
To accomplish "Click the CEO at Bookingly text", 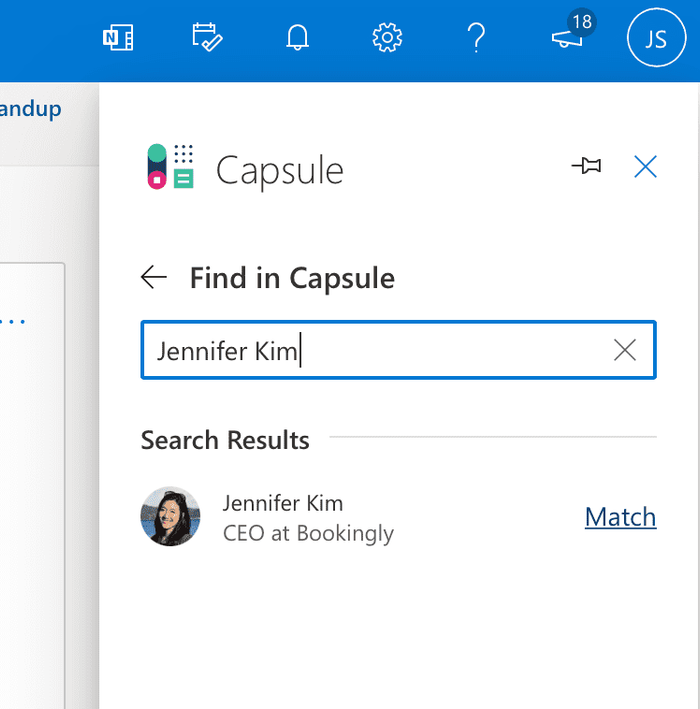I will pyautogui.click(x=308, y=533).
